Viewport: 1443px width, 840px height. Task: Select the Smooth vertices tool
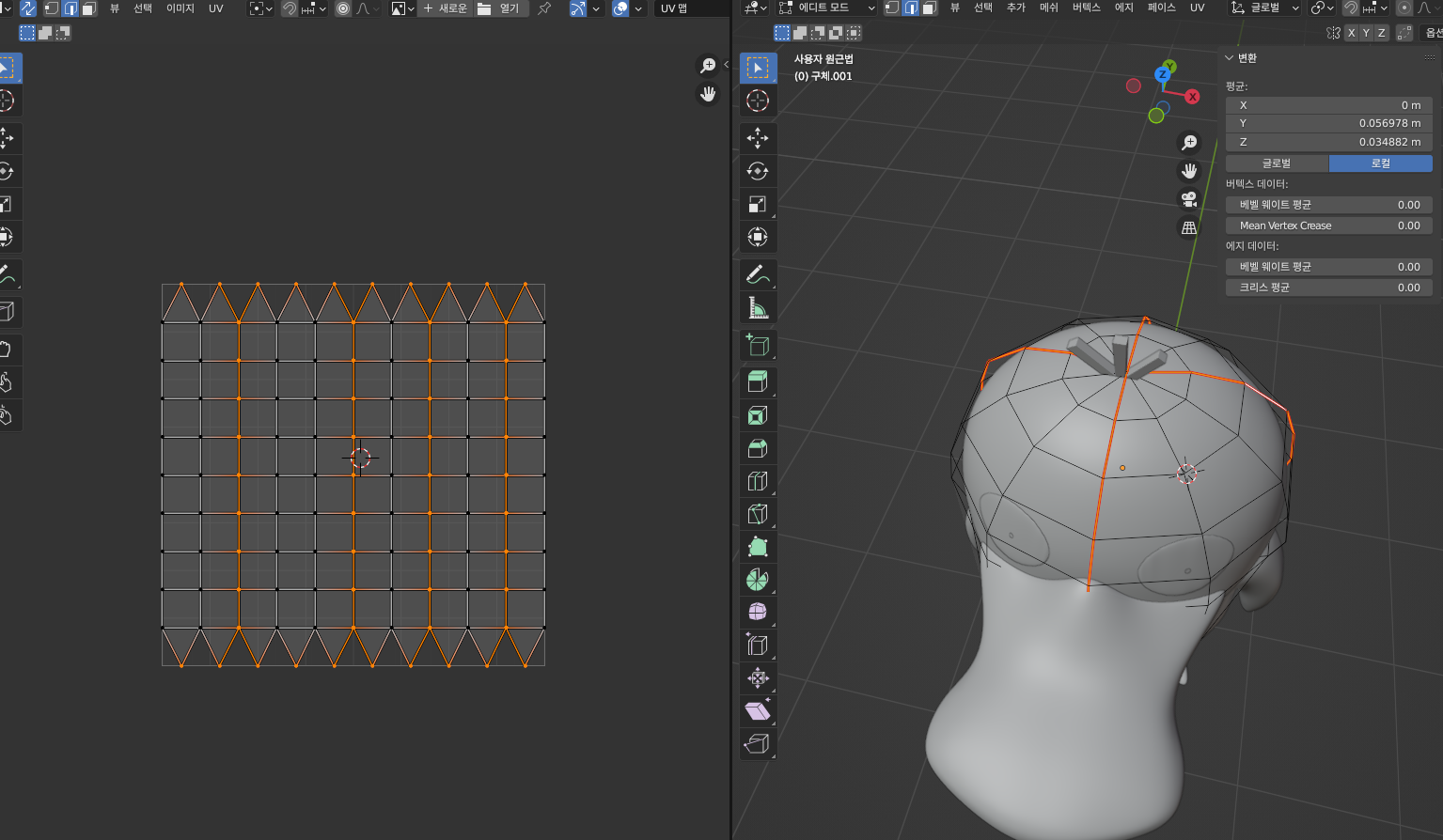click(758, 613)
